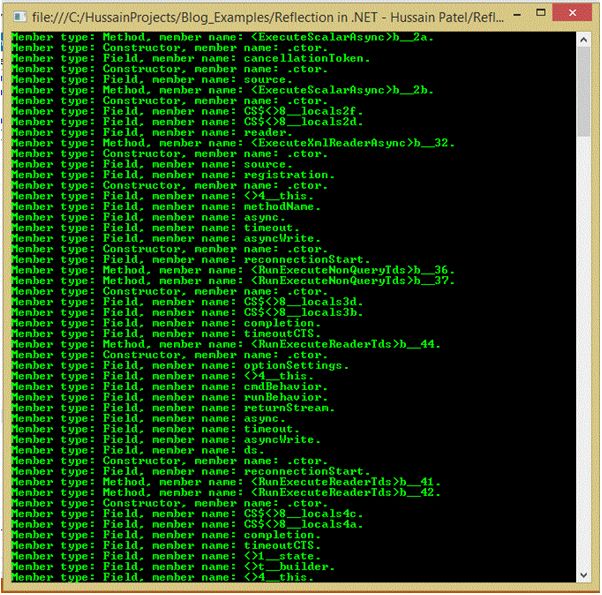Click the line with <ExecuteScalarAsync>b__2a
Viewport: 602px width, 595px height.
tap(222, 37)
